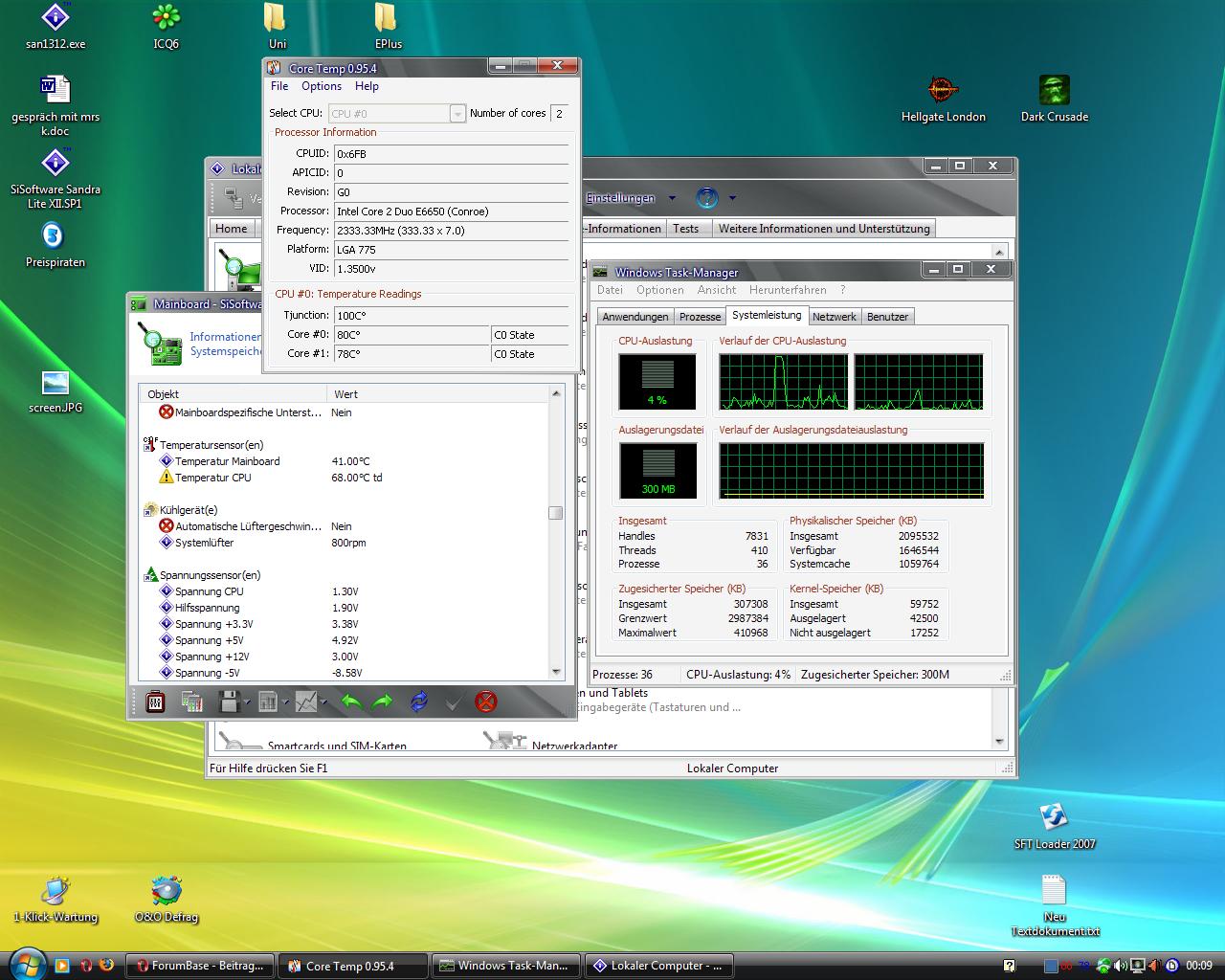Click the Mainboard list vertical scrollbar thumb
The width and height of the screenshot is (1225, 980).
555,513
